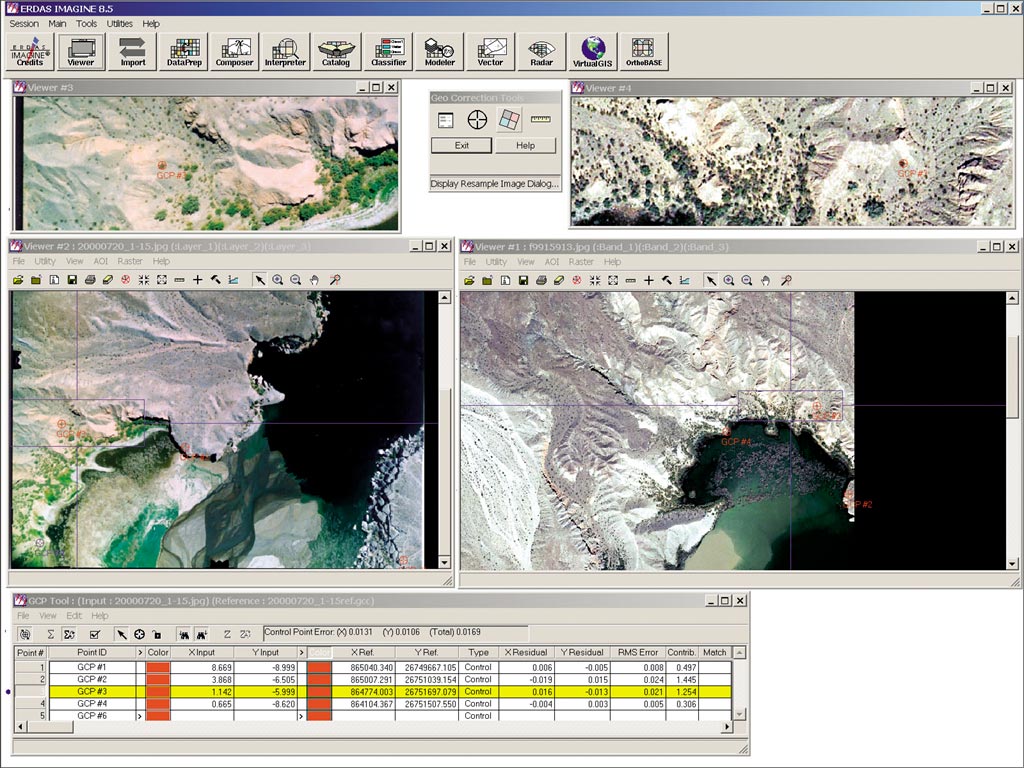Screen dimensions: 1024x768
Task: Click the 'GCP #2' Point ID cell
Action: [92, 680]
